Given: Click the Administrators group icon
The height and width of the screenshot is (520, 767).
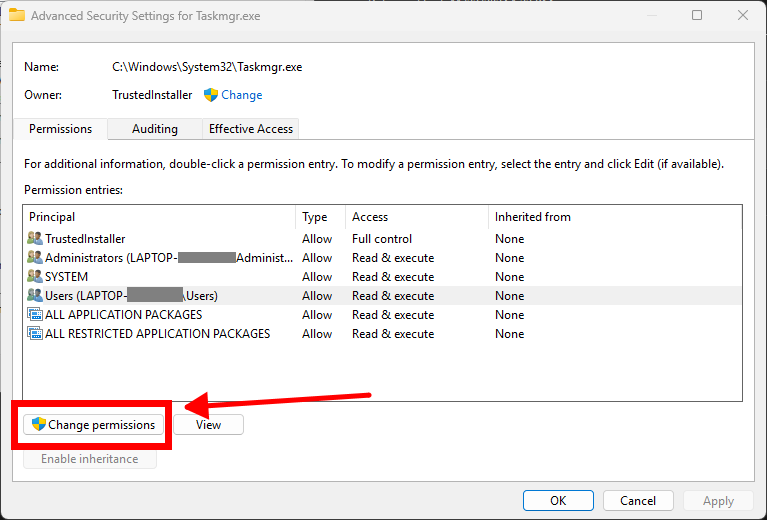Looking at the screenshot, I should pos(35,258).
